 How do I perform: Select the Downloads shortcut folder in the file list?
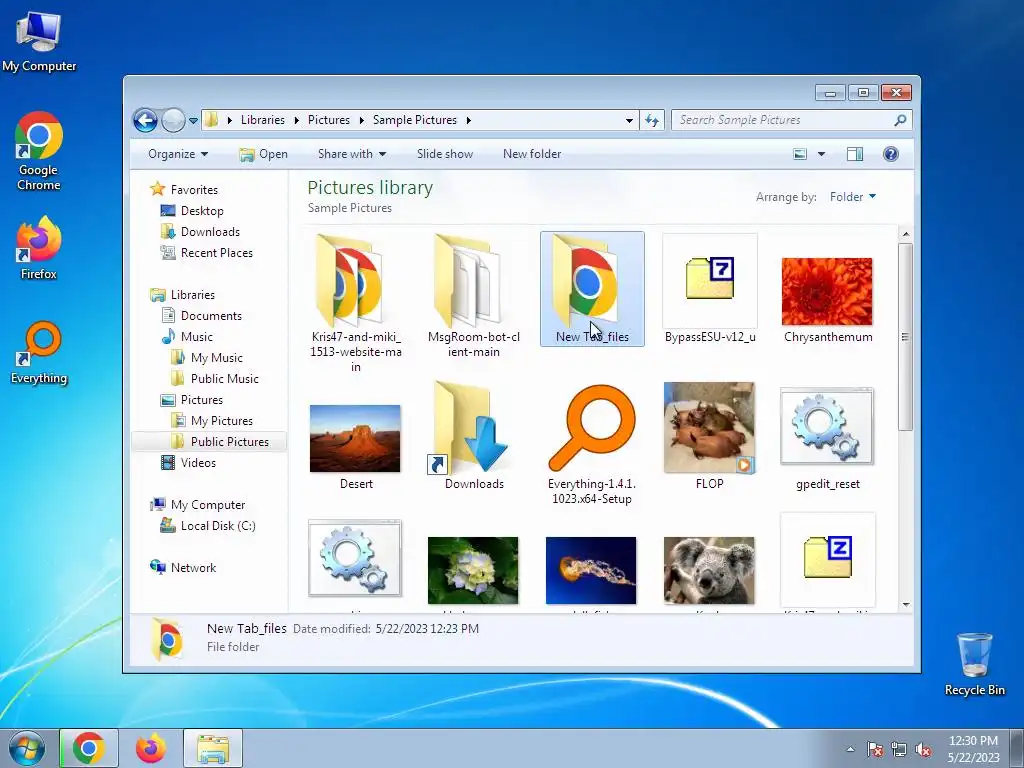[473, 435]
